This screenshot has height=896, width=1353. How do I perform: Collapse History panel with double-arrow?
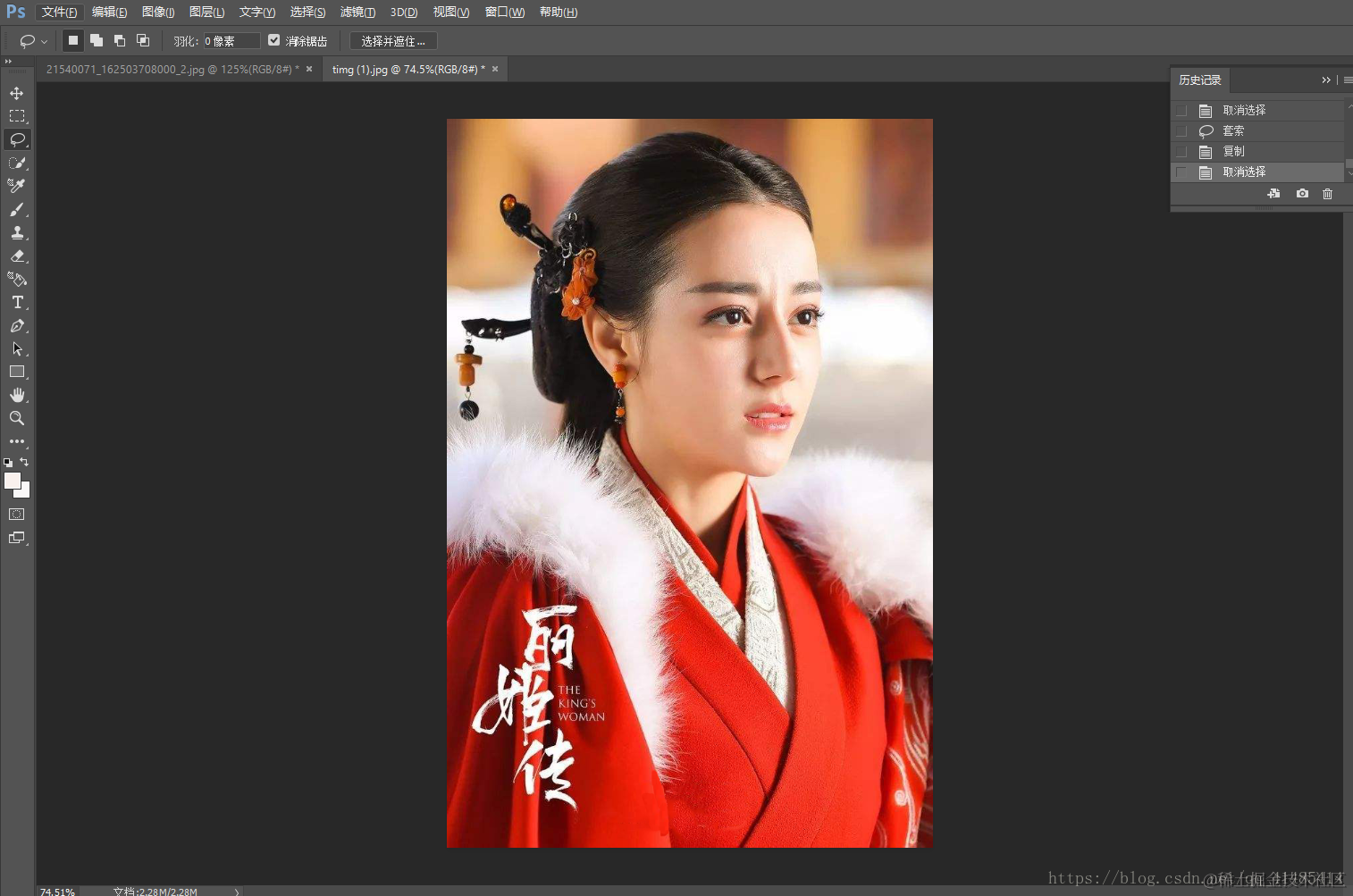pos(1326,80)
